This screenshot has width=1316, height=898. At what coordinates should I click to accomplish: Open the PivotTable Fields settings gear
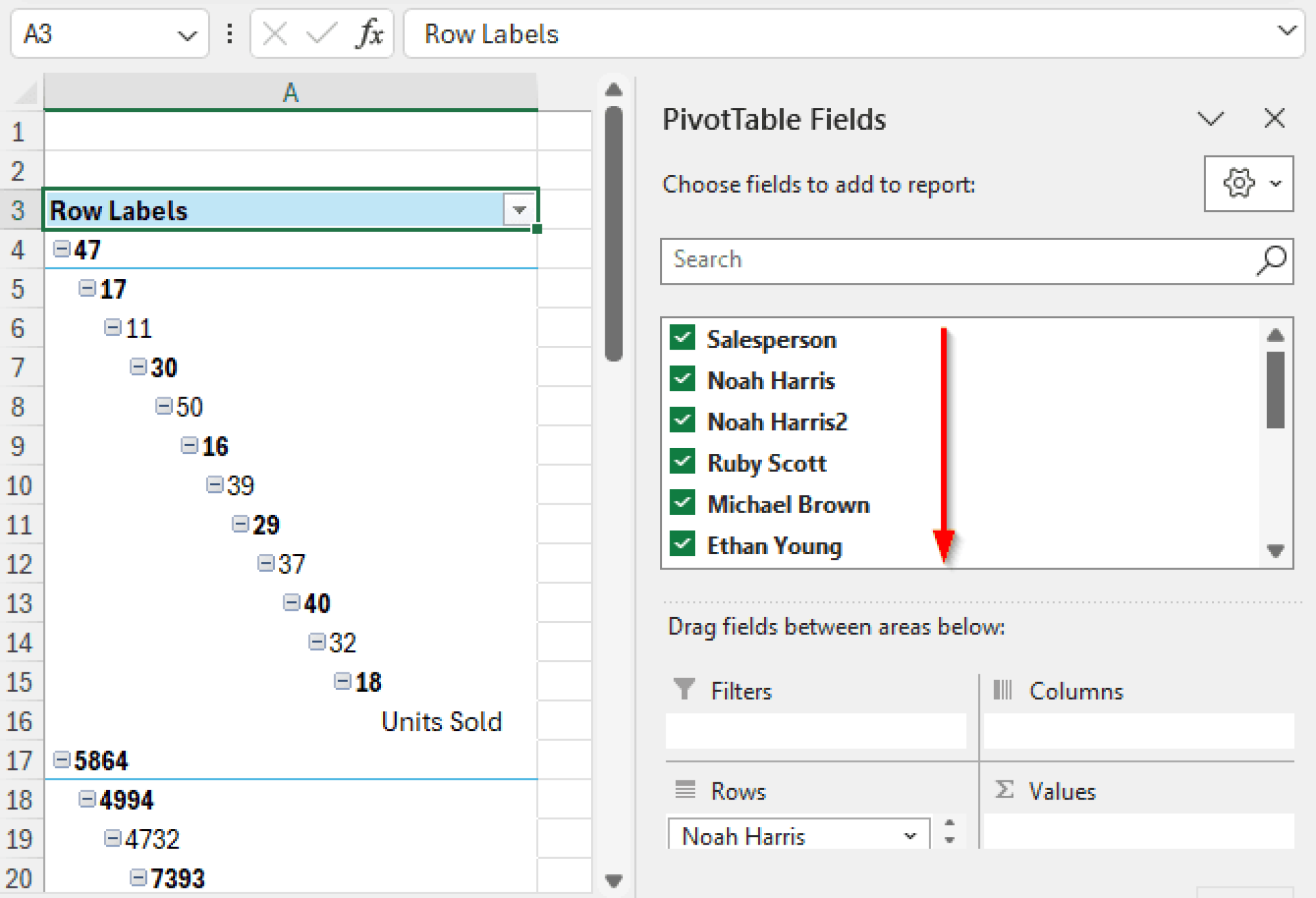(1240, 184)
